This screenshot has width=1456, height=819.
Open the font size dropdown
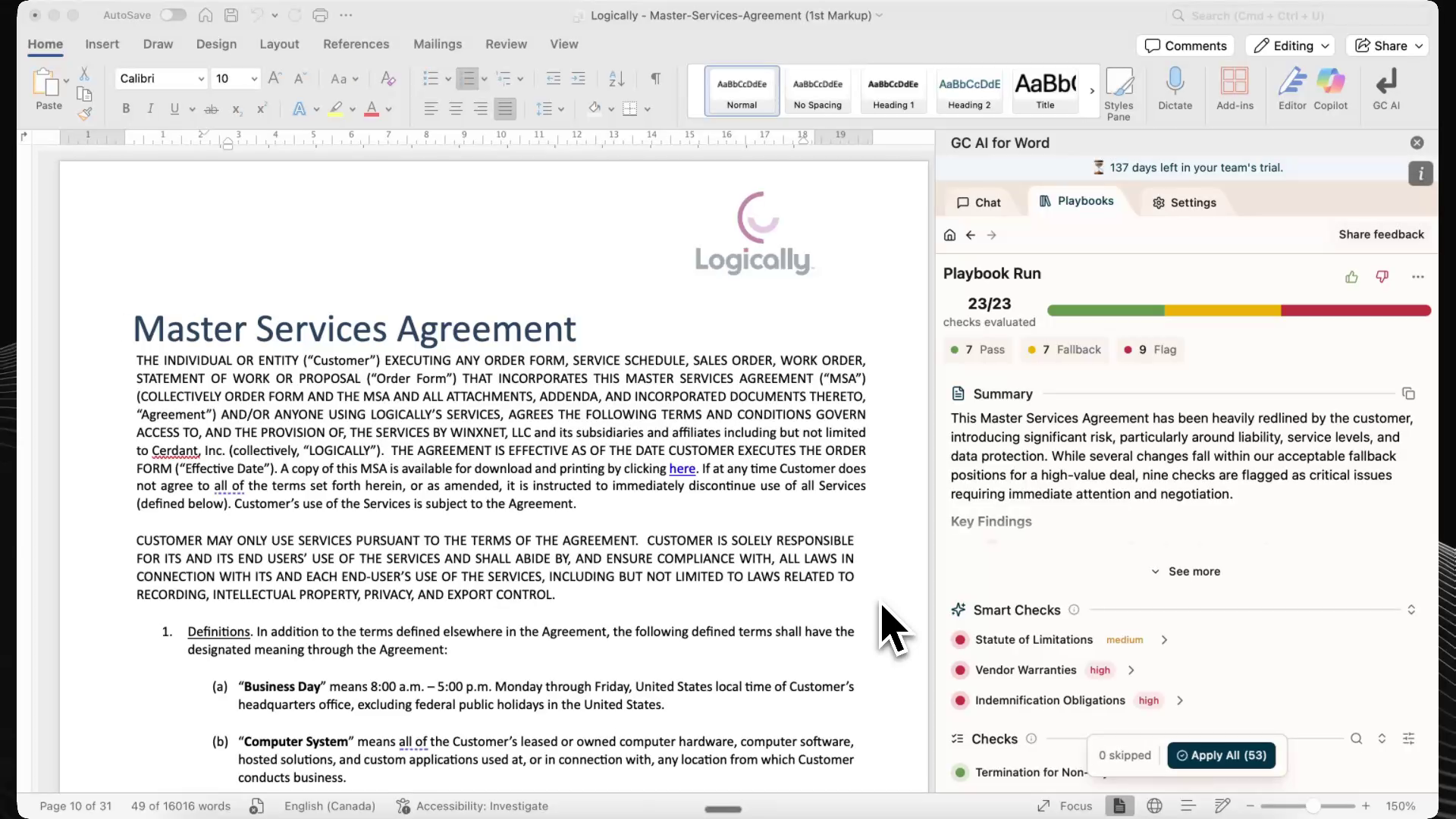pyautogui.click(x=254, y=79)
